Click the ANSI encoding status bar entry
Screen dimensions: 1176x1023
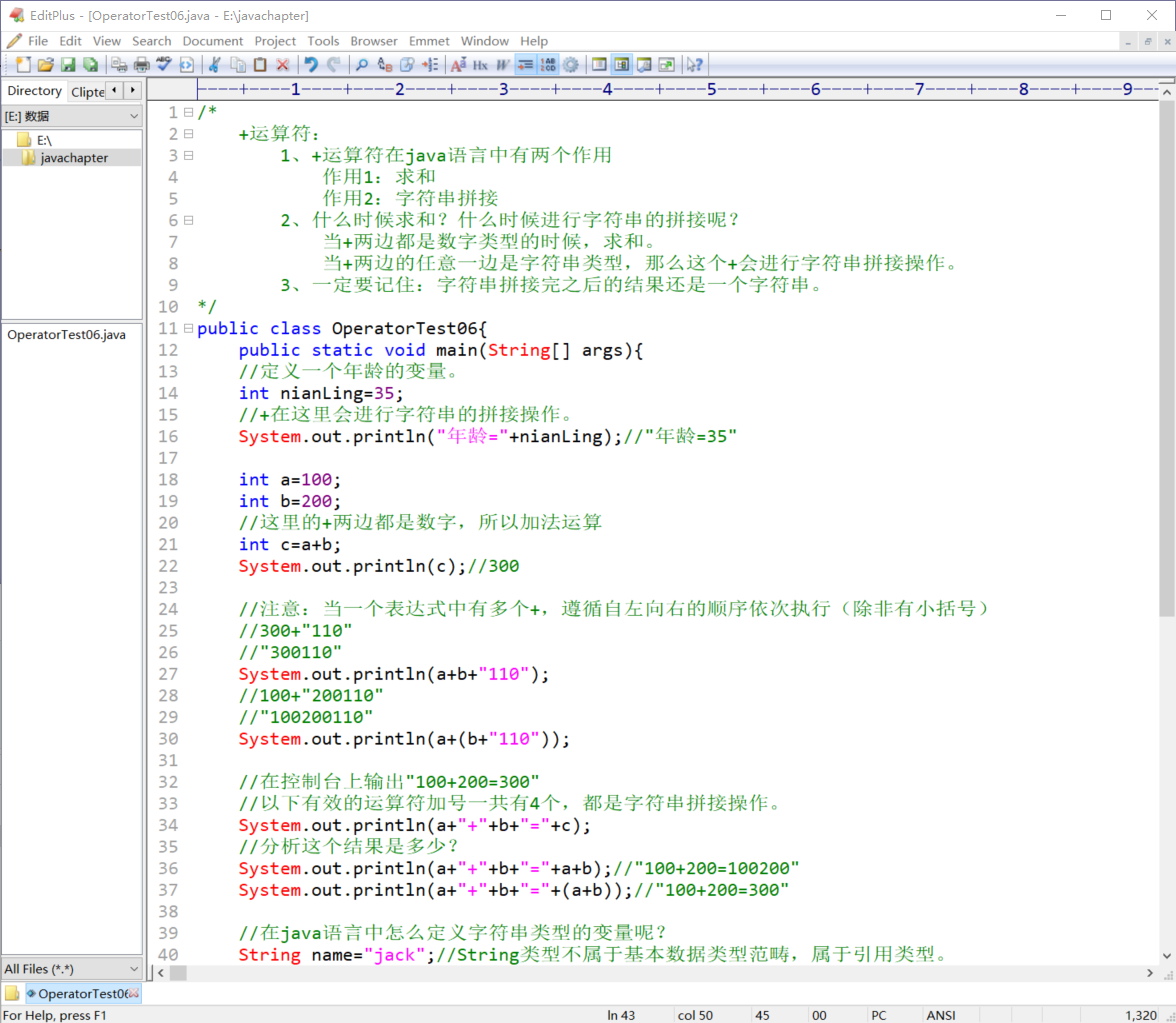pyautogui.click(x=940, y=1015)
